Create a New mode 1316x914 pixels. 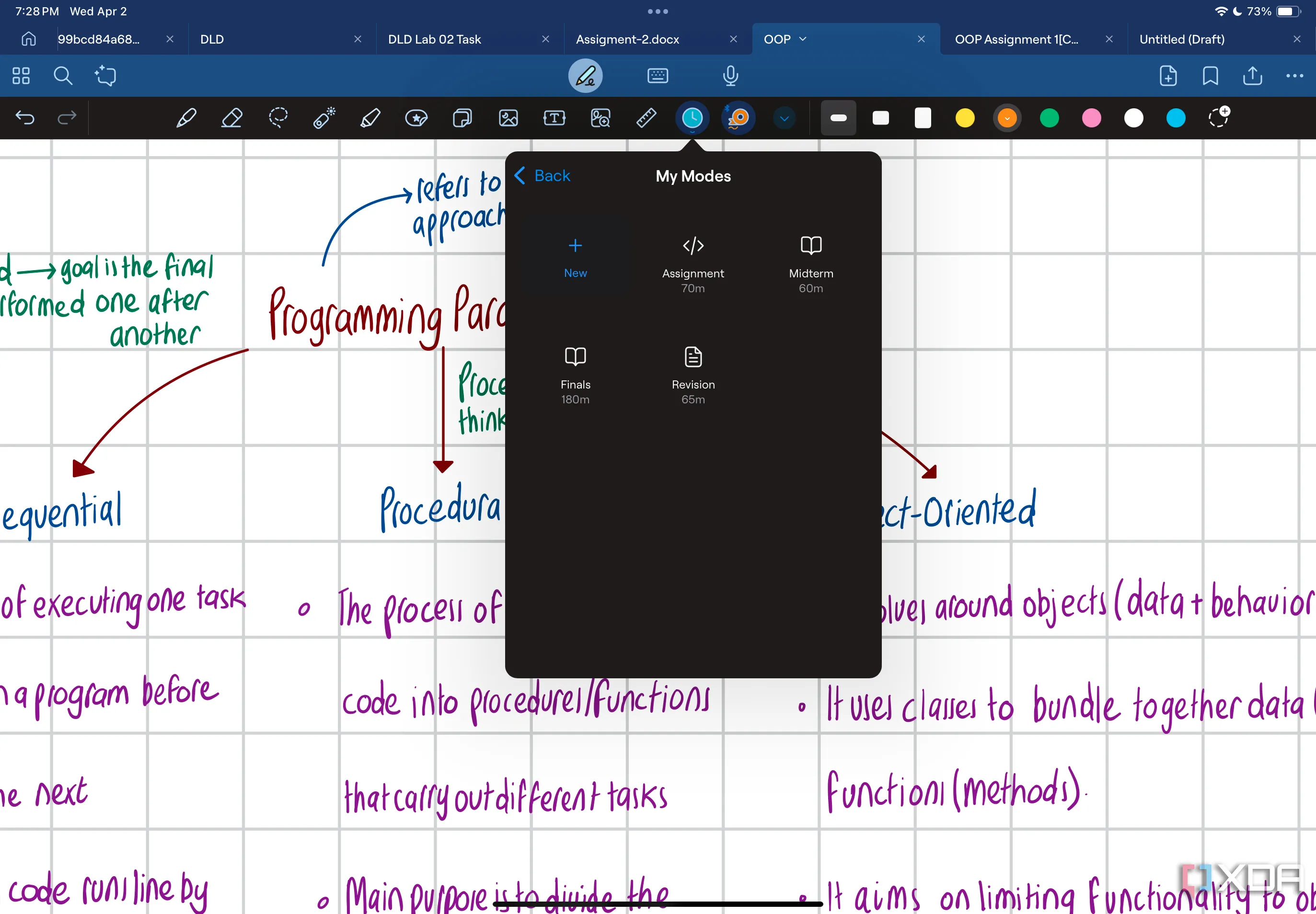pos(575,257)
